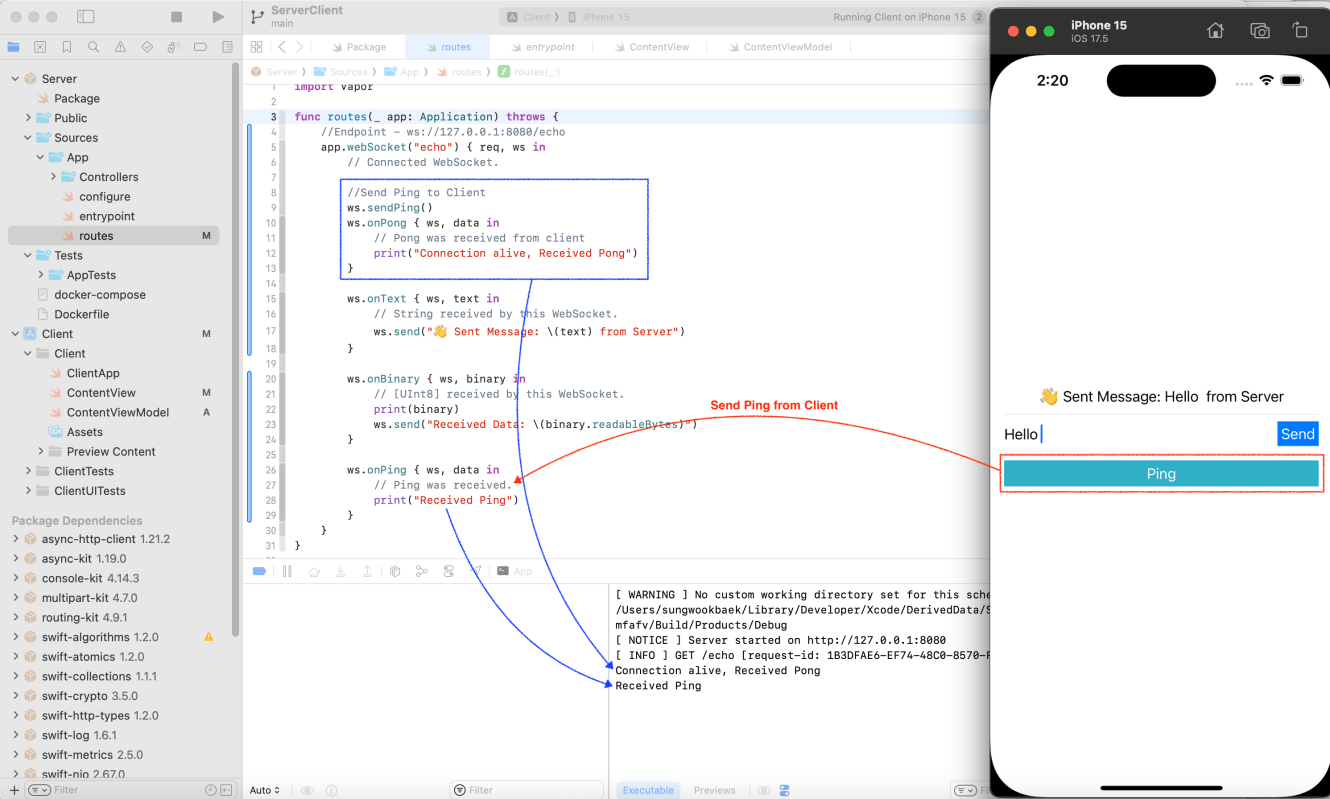The image size is (1330, 799).
Task: Open the Issue navigator warning icon
Action: [x=120, y=47]
